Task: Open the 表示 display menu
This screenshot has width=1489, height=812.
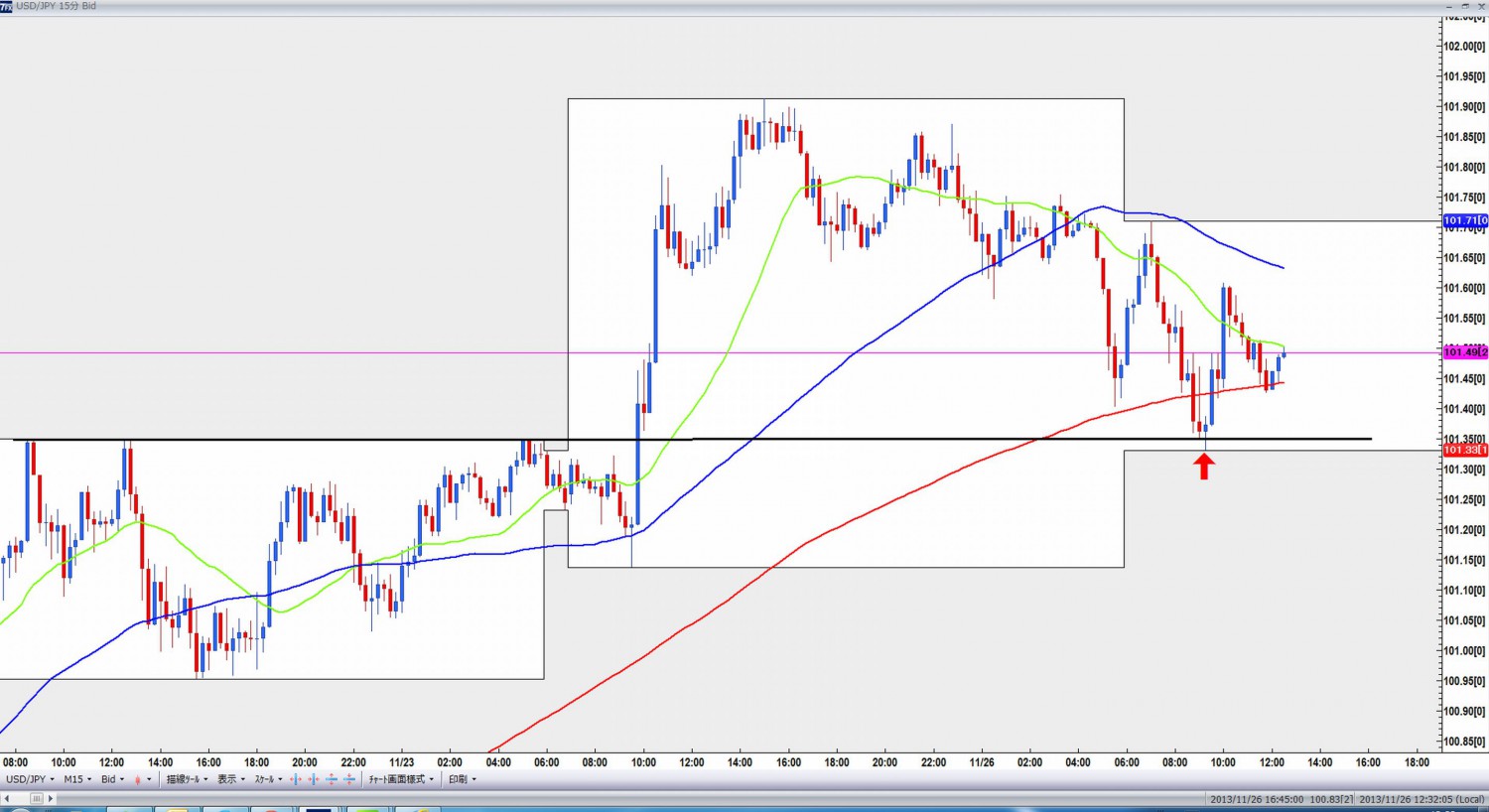Action: pyautogui.click(x=230, y=779)
